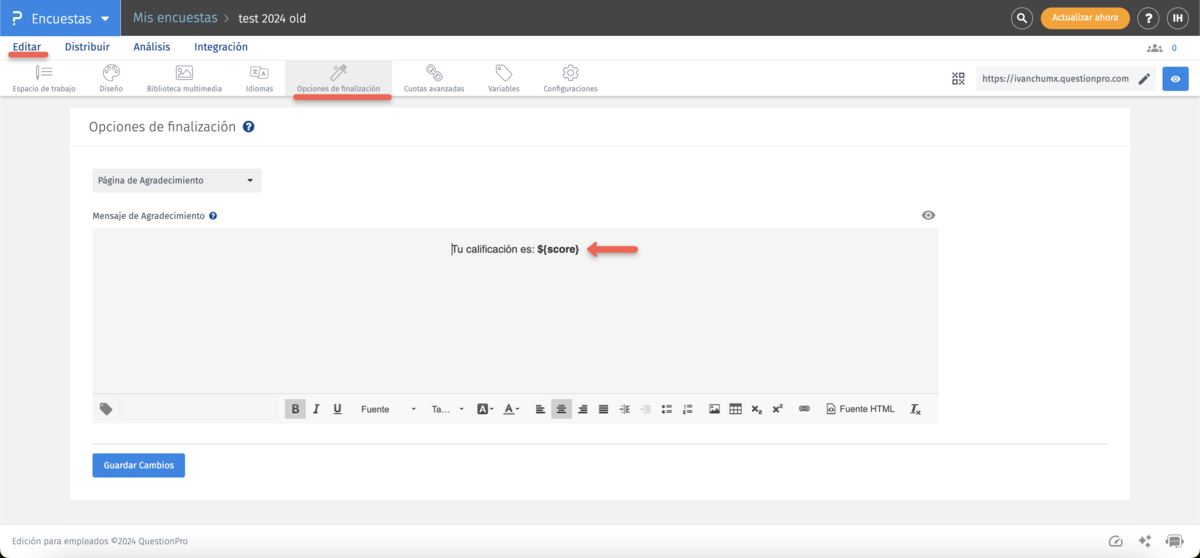This screenshot has height=558, width=1200.
Task: Open the Fuente font dropdown
Action: [388, 409]
